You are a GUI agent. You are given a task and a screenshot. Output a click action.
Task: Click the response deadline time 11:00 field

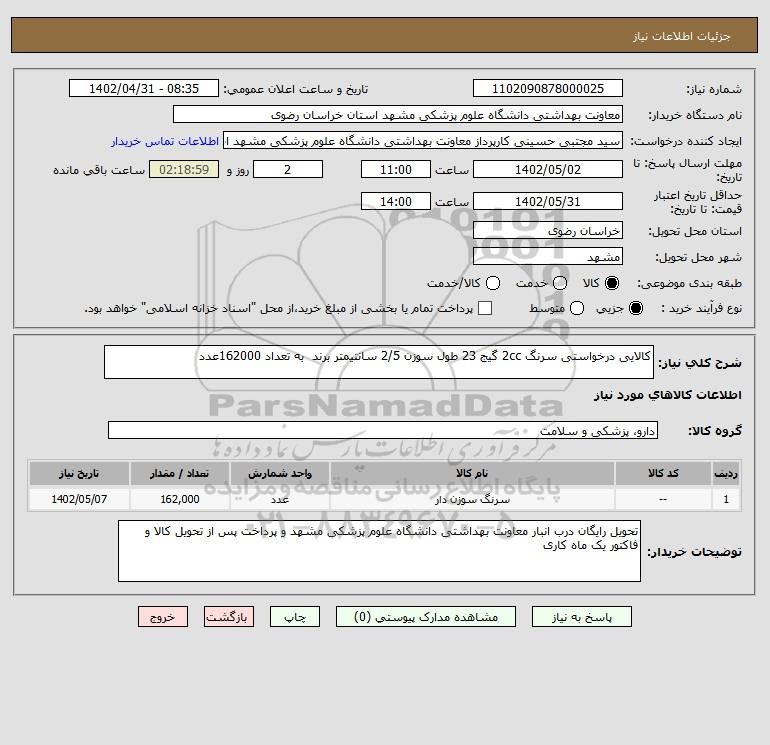[396, 169]
